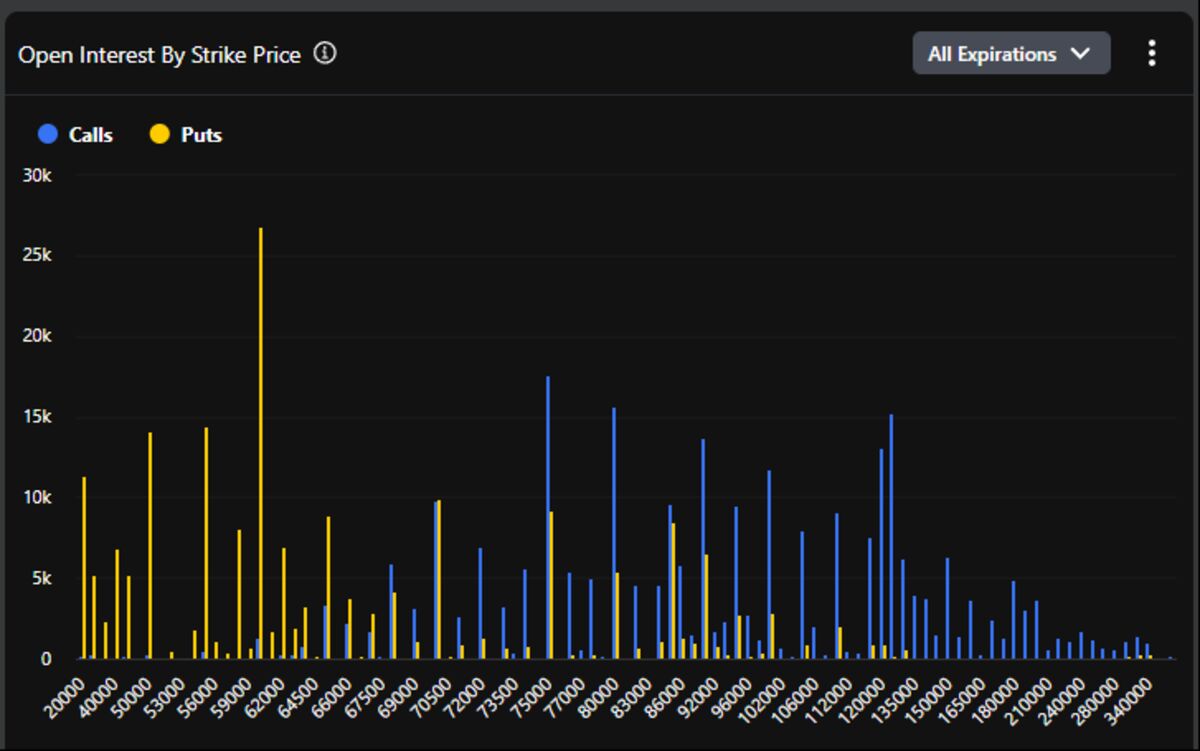Click the blue Calls legend circle
1200x751 pixels.
tap(47, 135)
